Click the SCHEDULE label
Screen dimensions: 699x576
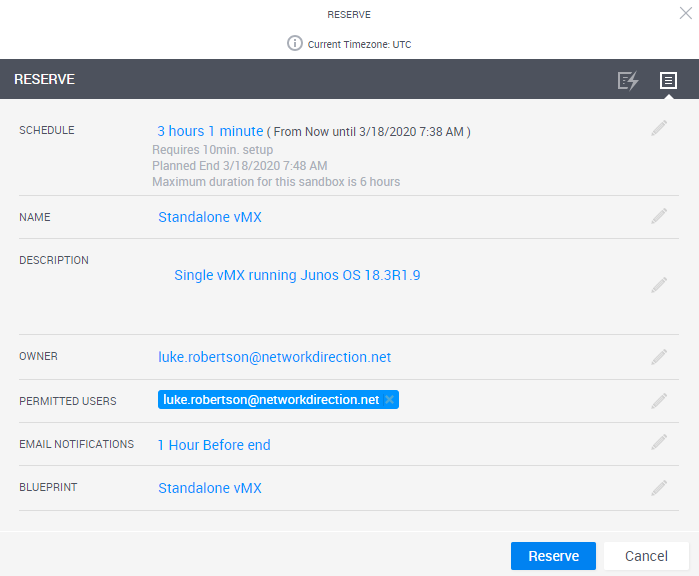pyautogui.click(x=47, y=130)
